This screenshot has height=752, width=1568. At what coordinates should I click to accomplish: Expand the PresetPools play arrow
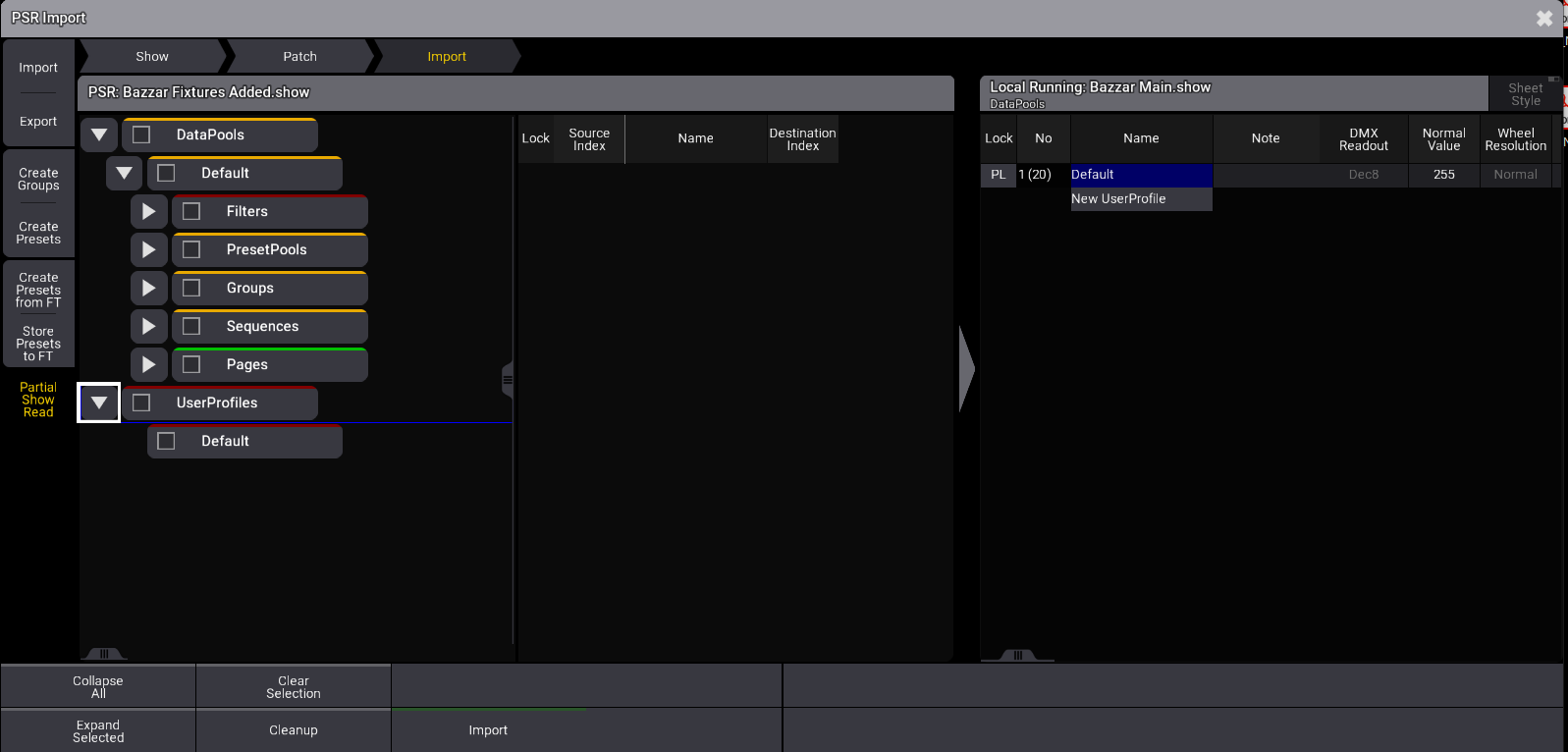148,249
